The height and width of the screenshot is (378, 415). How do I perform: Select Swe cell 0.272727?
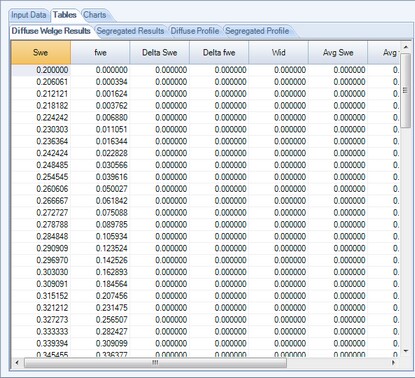[x=41, y=213]
